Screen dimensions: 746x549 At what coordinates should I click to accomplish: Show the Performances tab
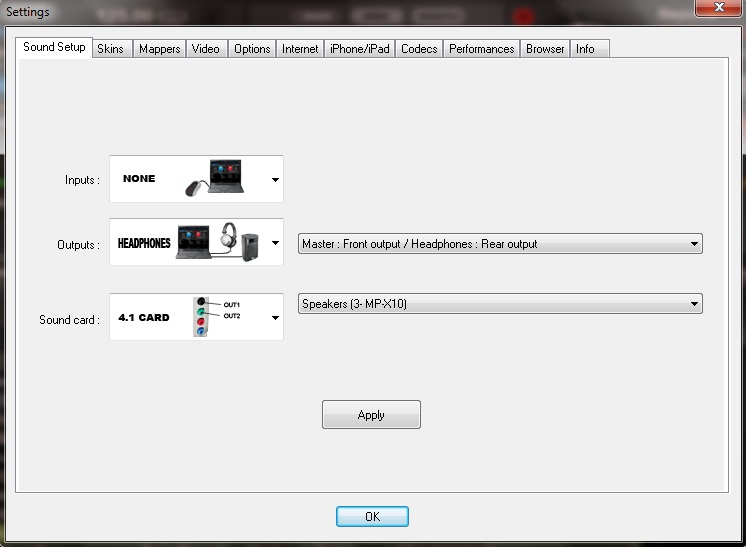(x=481, y=49)
